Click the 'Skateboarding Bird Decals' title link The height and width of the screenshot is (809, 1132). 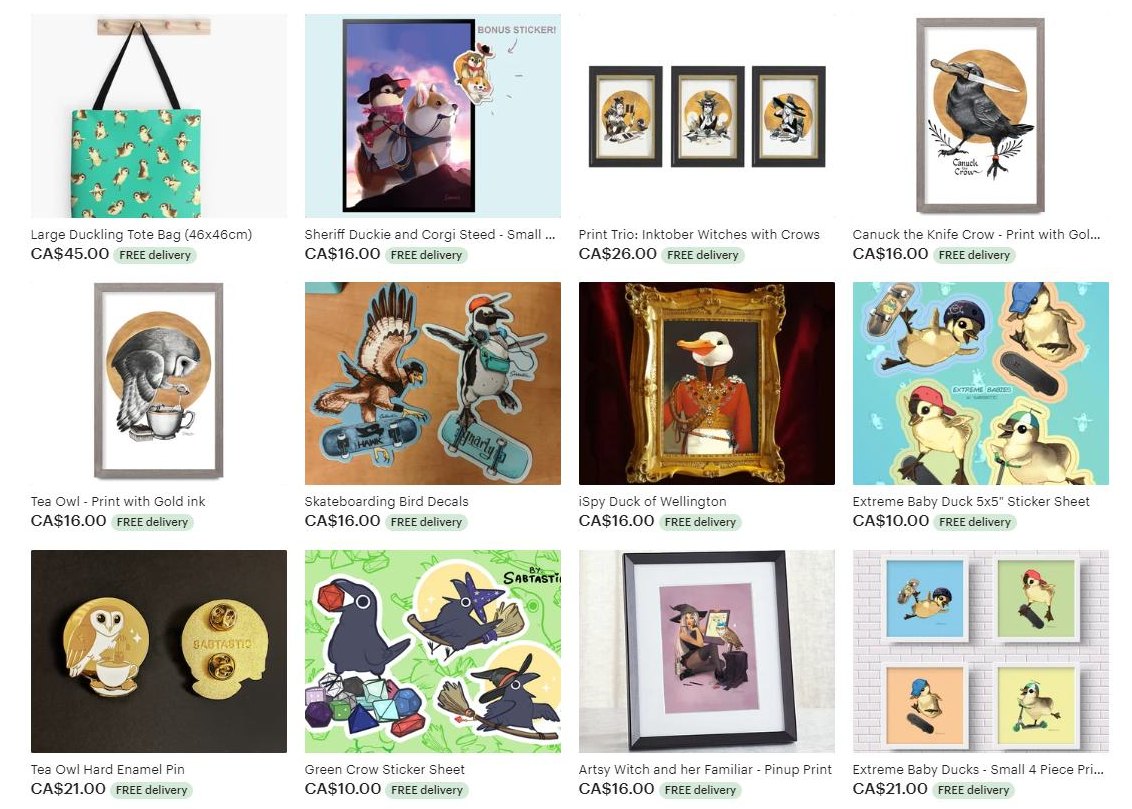coord(386,502)
